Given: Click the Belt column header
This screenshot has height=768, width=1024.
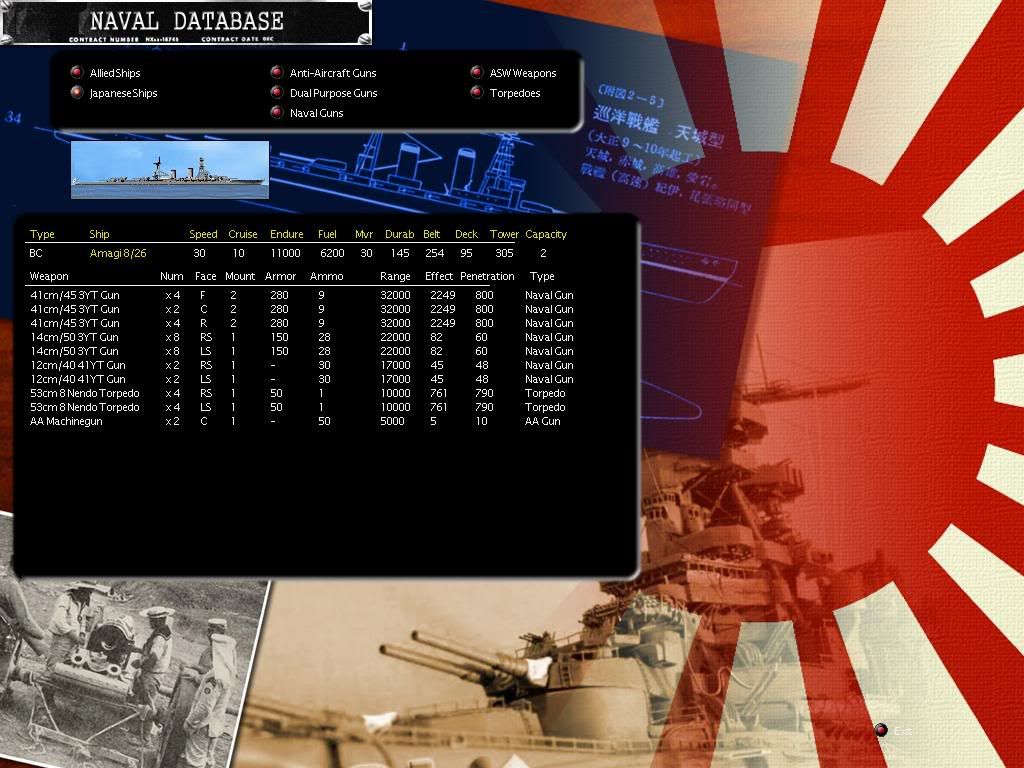Looking at the screenshot, I should pyautogui.click(x=432, y=234).
